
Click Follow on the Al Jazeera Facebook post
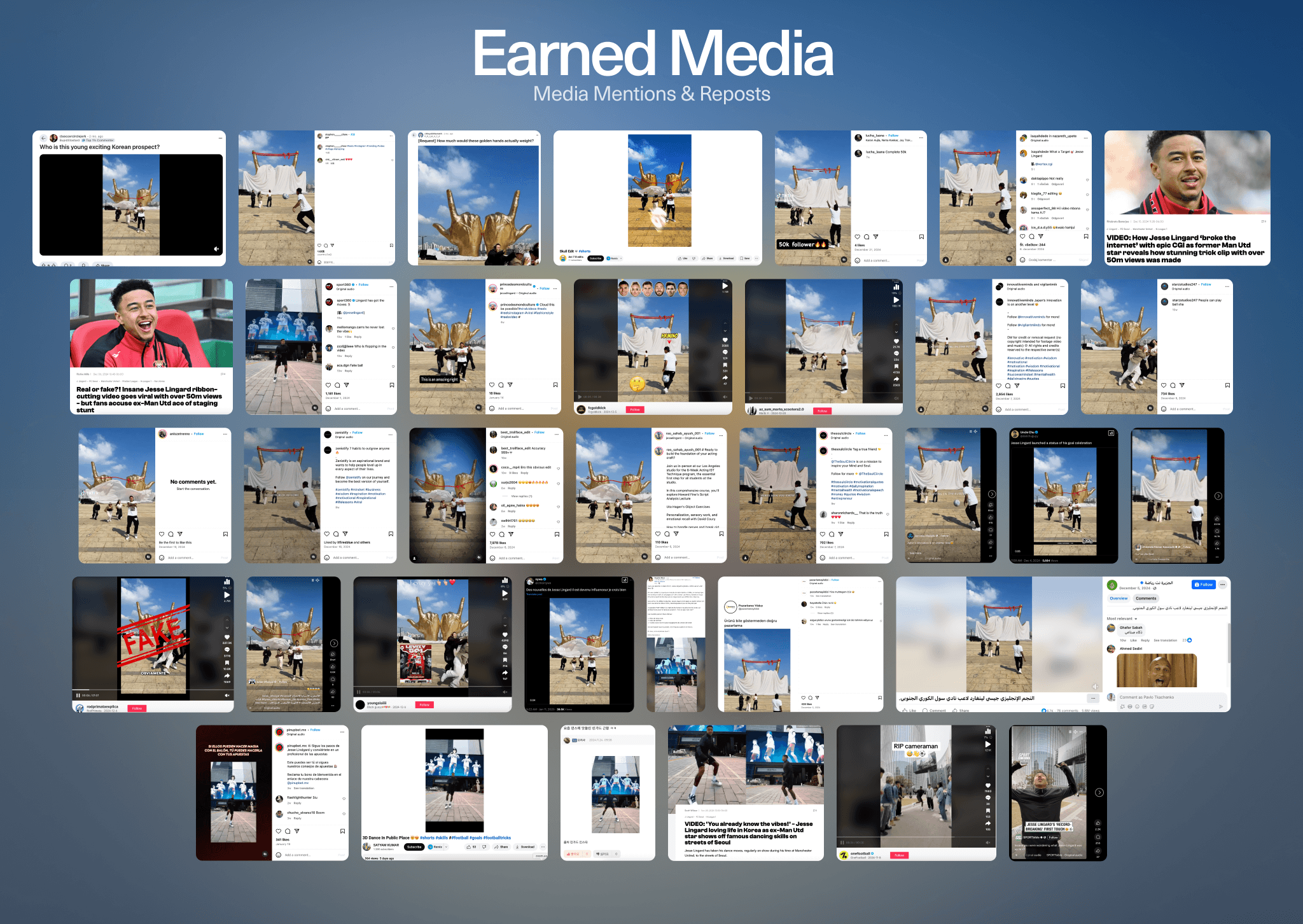pyautogui.click(x=1204, y=584)
